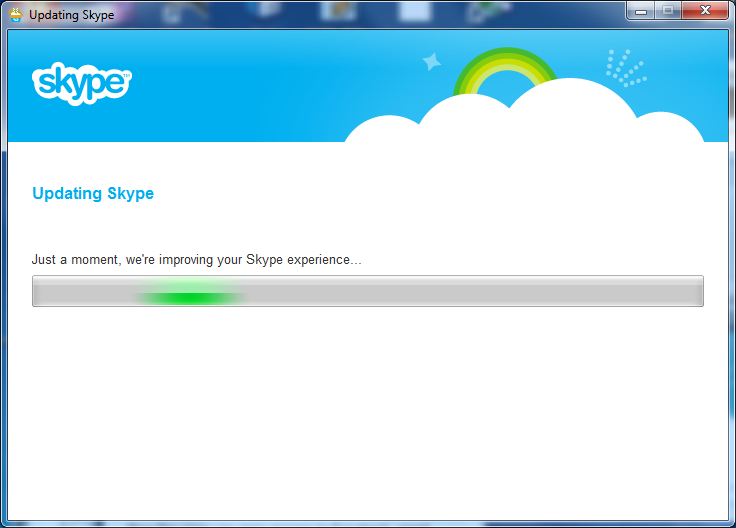Click the bottom-right window resize corner
This screenshot has height=528, width=736.
[730, 522]
